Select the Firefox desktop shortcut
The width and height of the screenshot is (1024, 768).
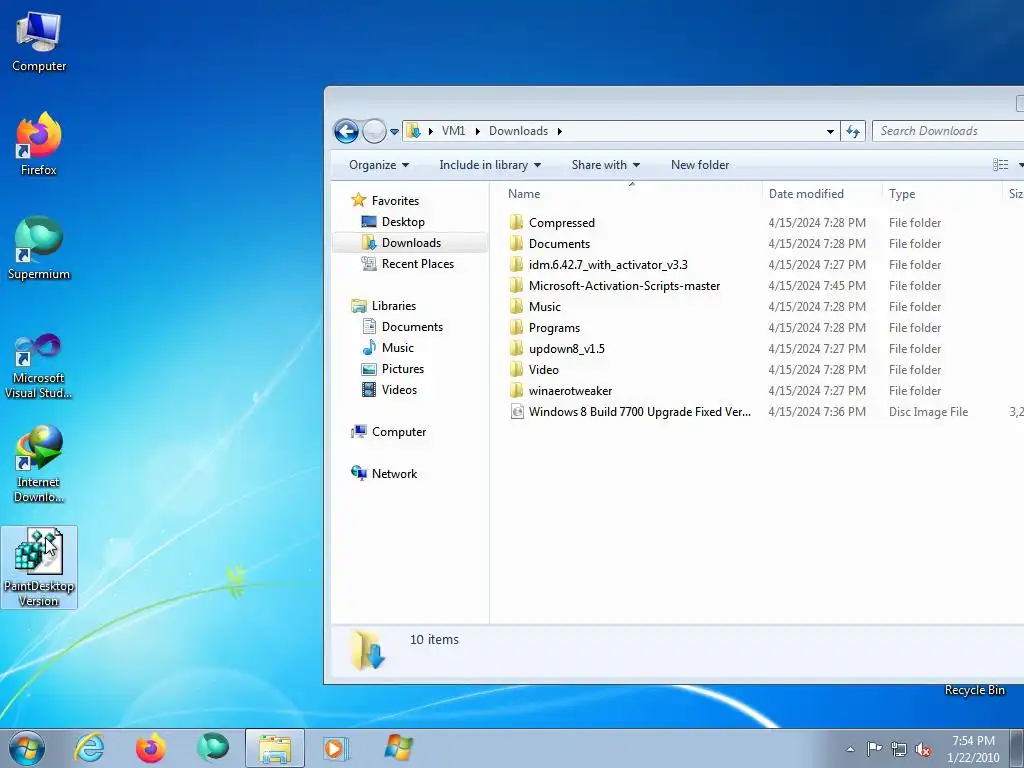tap(39, 144)
